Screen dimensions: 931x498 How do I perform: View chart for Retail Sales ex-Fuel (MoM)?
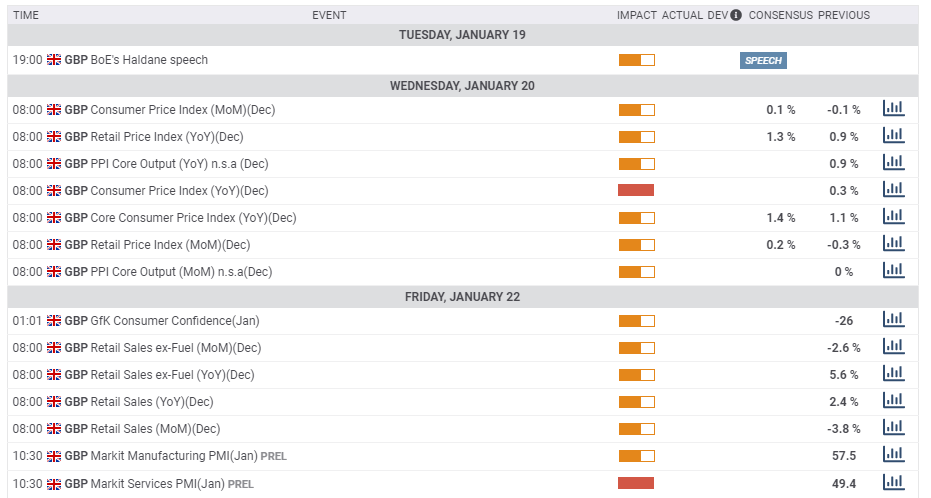pyautogui.click(x=893, y=347)
